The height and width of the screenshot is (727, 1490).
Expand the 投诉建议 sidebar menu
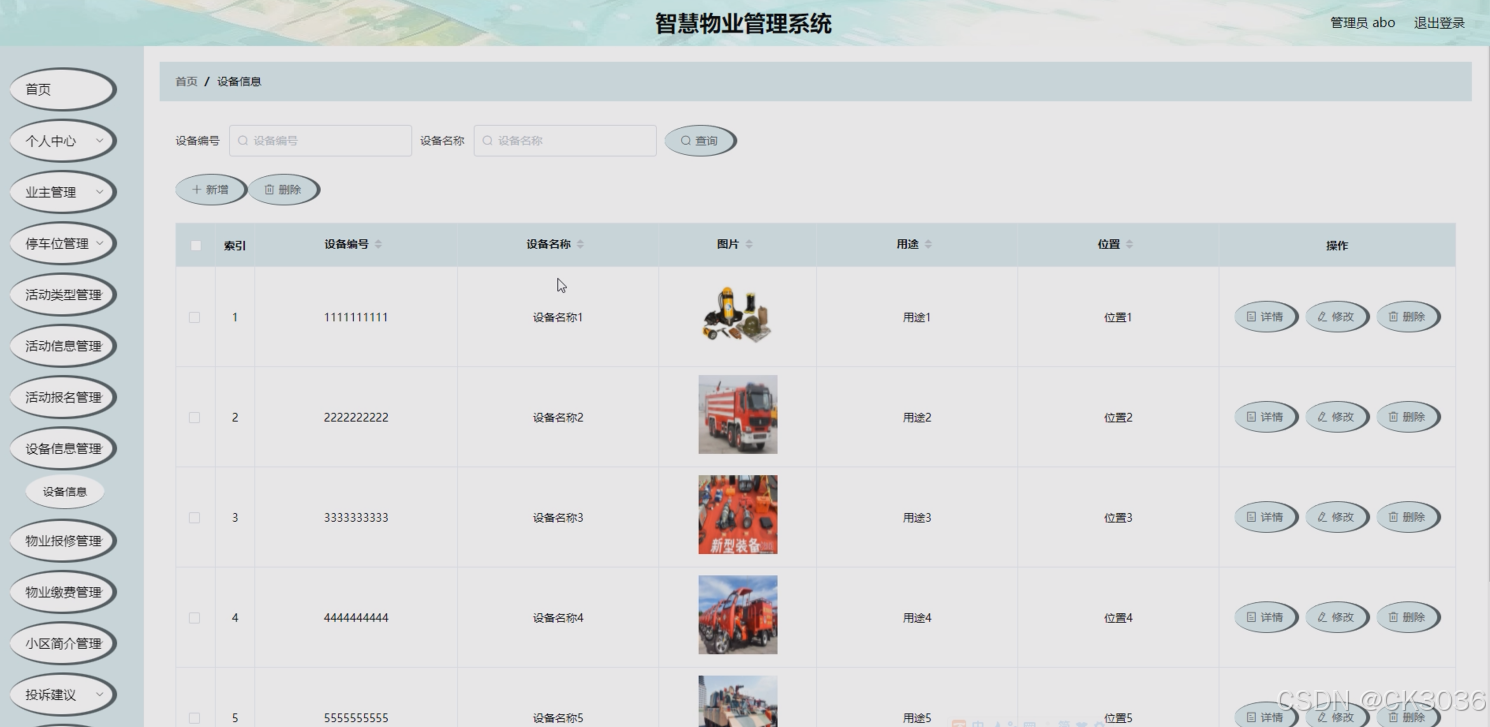click(63, 694)
